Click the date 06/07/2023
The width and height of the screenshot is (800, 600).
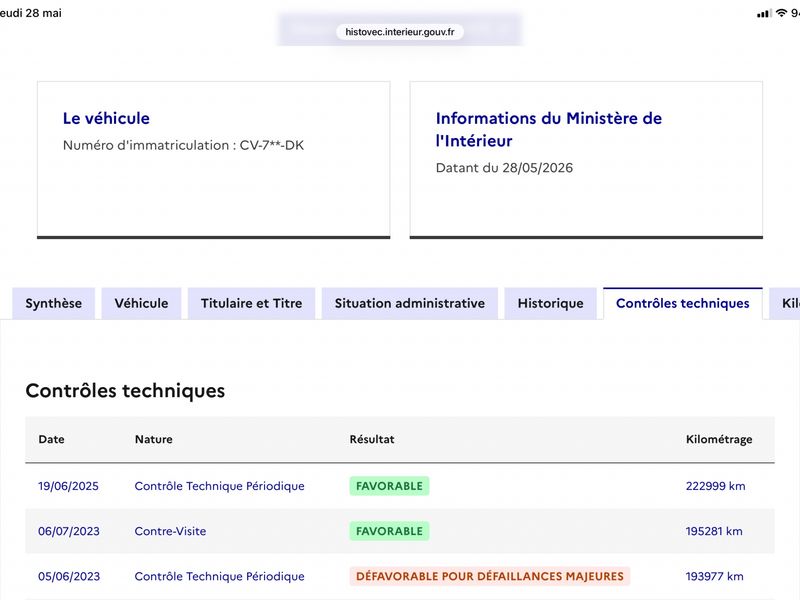(69, 531)
